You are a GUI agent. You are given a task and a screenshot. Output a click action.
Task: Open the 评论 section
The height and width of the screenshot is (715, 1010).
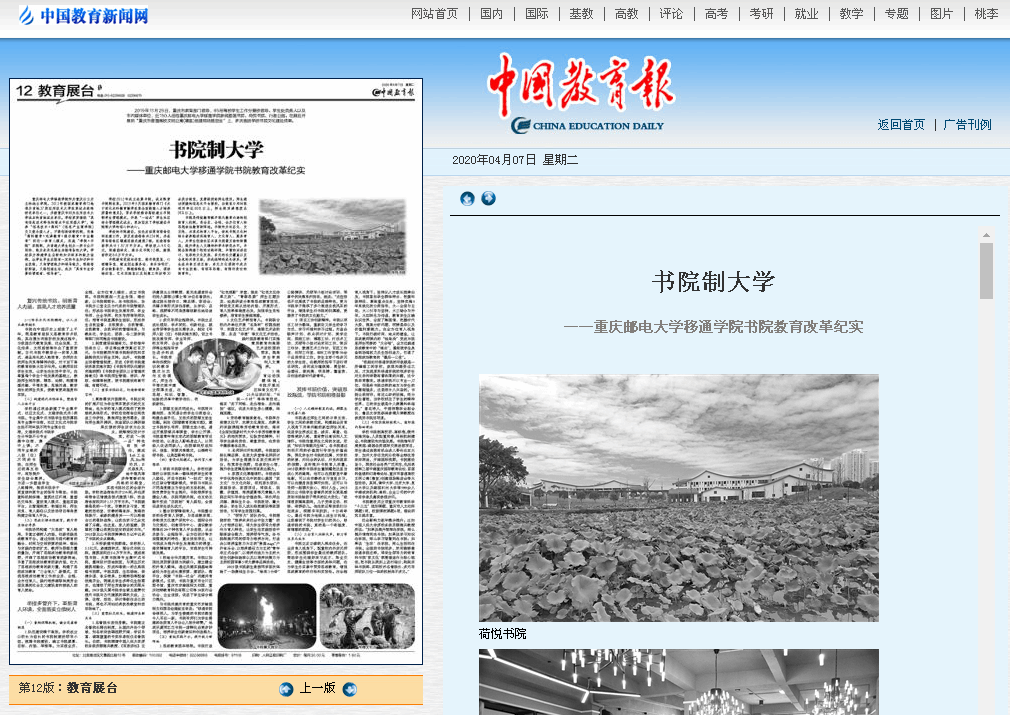pyautogui.click(x=671, y=14)
